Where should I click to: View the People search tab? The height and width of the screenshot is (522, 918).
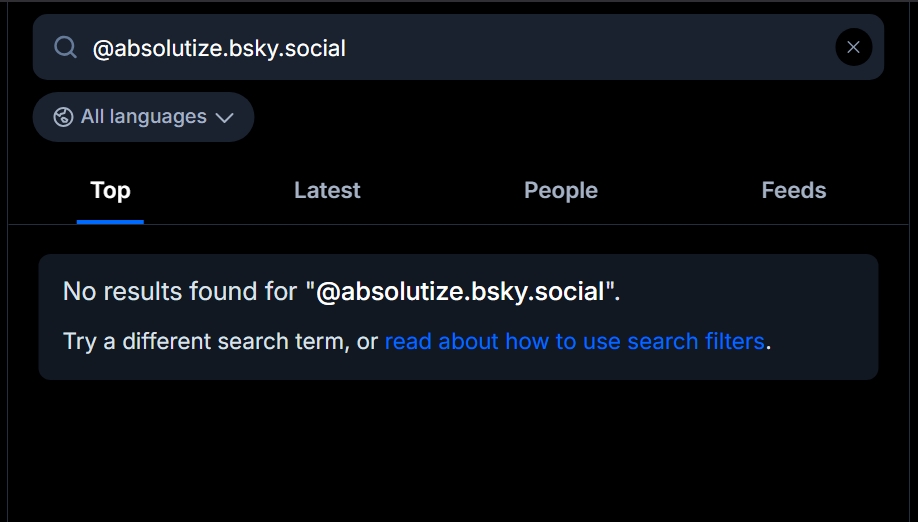[x=560, y=190]
